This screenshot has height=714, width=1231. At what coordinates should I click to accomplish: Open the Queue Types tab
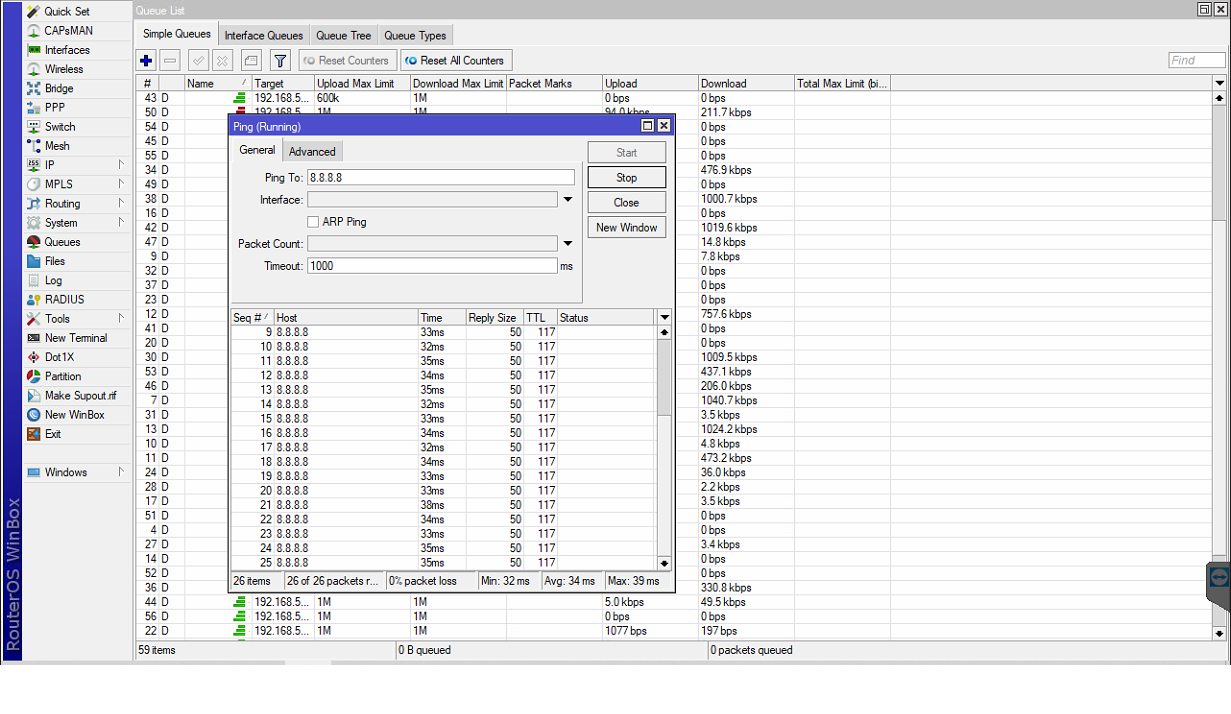415,36
